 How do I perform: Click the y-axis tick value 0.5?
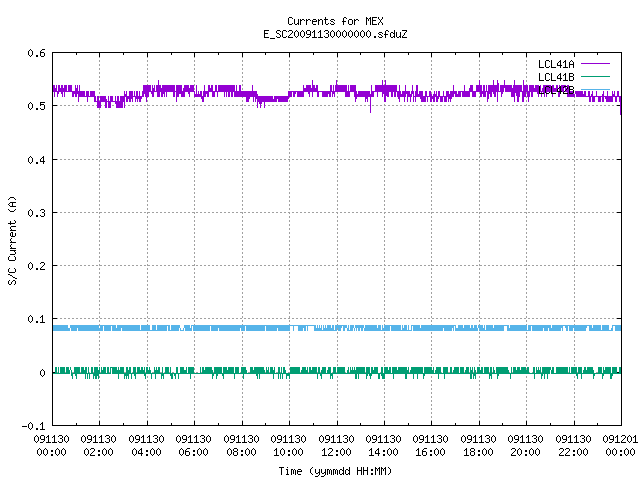36,106
